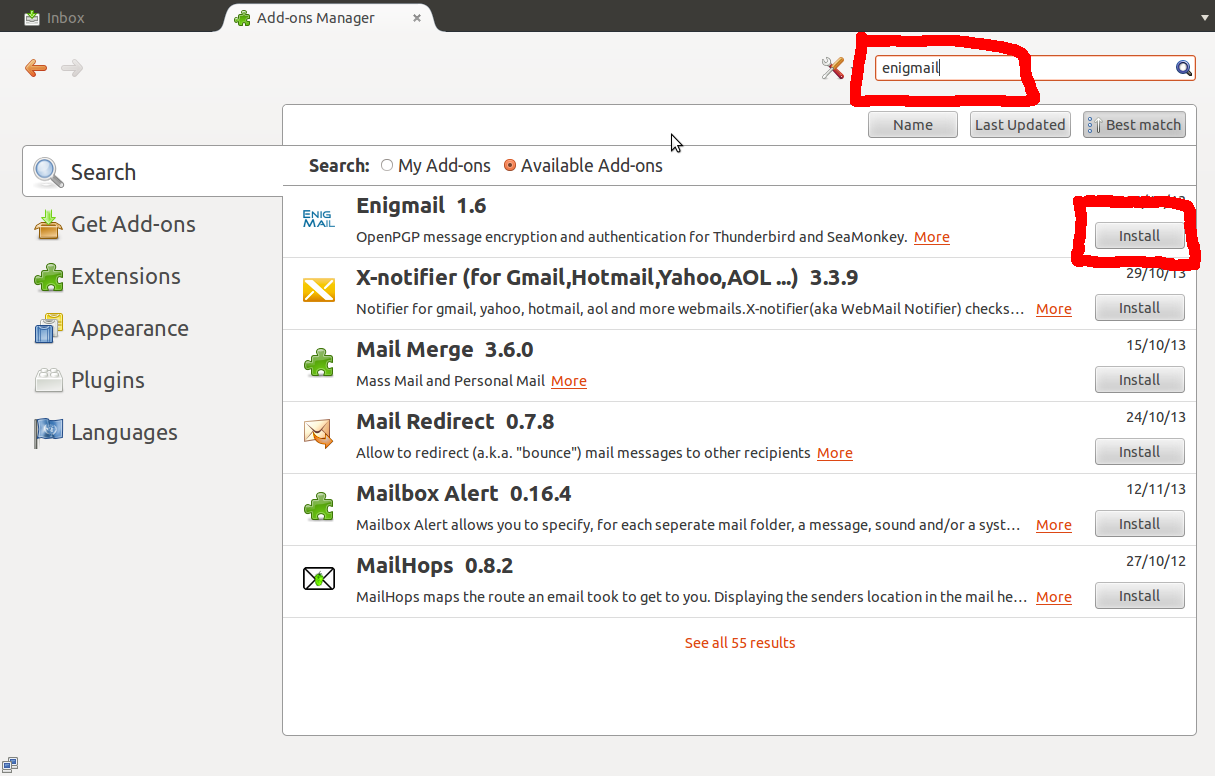Click the Mail Merge description 'Mass Mail and Personal Mail'

(450, 381)
